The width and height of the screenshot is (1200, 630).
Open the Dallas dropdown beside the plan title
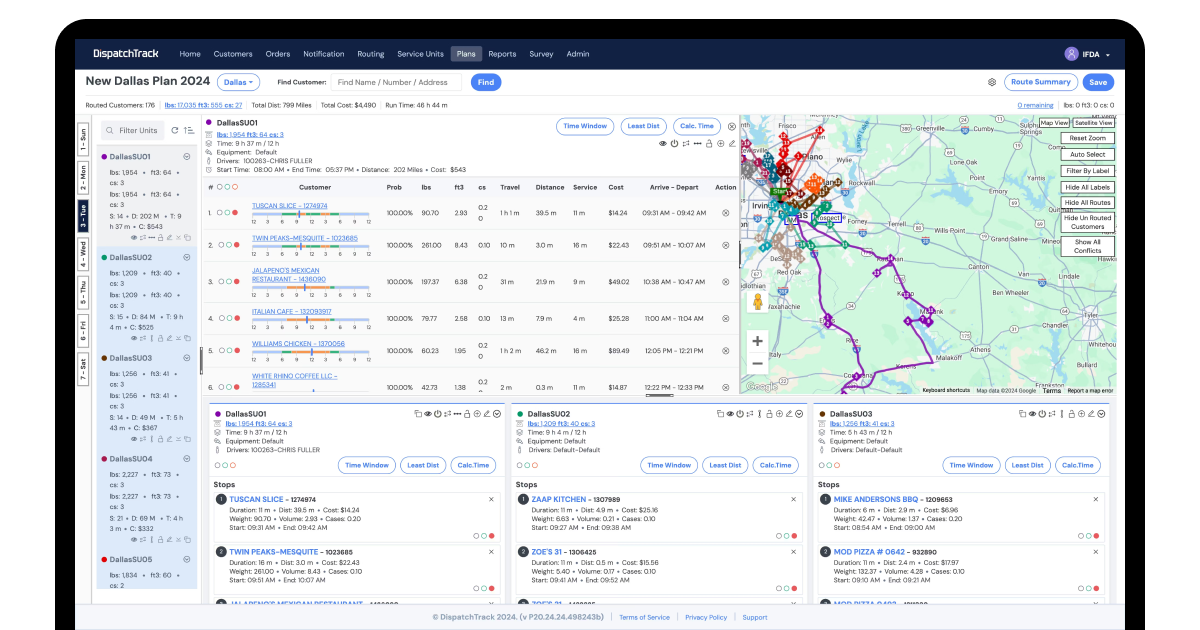pos(238,82)
